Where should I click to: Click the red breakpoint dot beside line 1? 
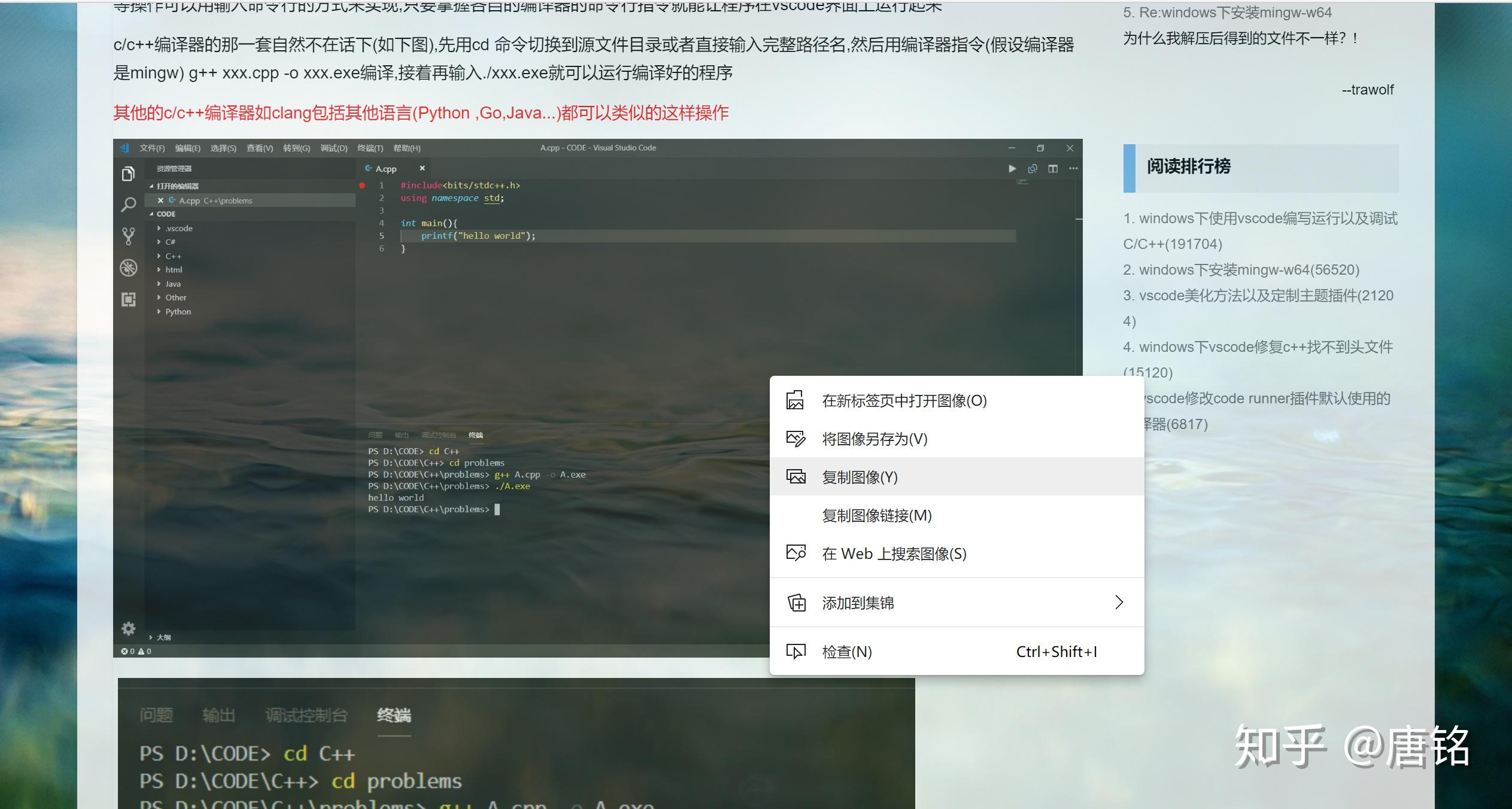click(x=362, y=185)
